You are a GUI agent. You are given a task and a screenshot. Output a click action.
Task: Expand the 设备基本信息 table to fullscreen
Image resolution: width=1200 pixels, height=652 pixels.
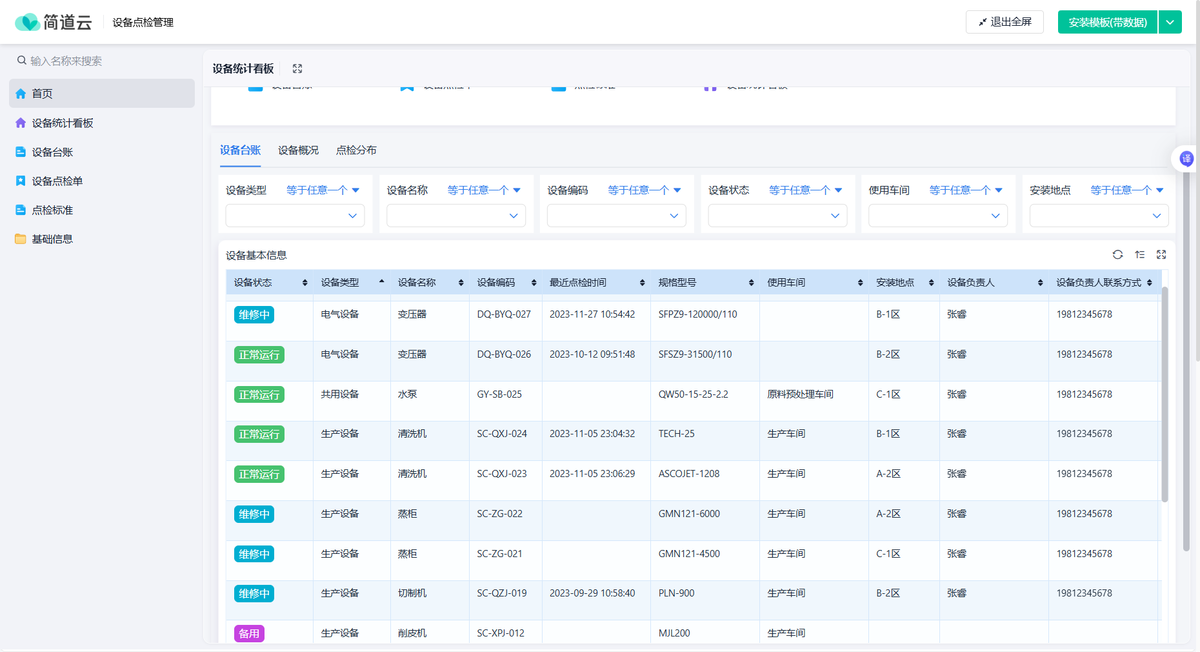pos(1161,255)
